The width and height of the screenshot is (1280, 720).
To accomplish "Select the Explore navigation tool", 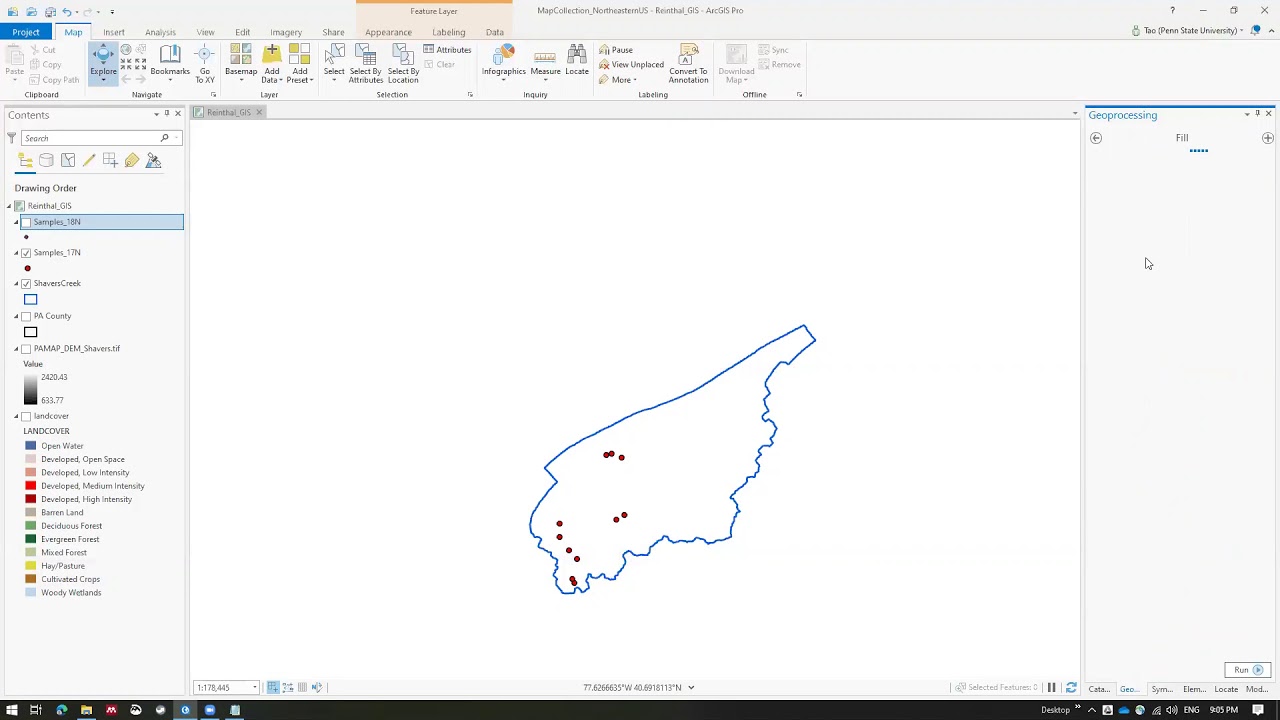I will (103, 62).
